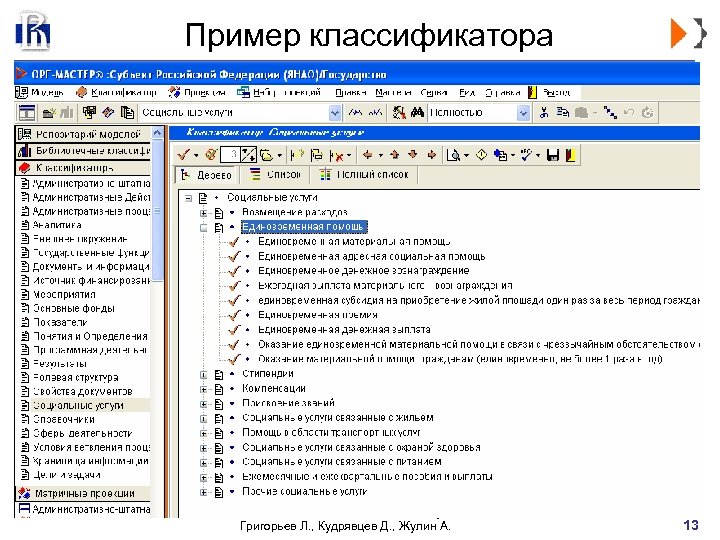
Task: Click the red find icon left of binoculars
Action: [x=399, y=112]
